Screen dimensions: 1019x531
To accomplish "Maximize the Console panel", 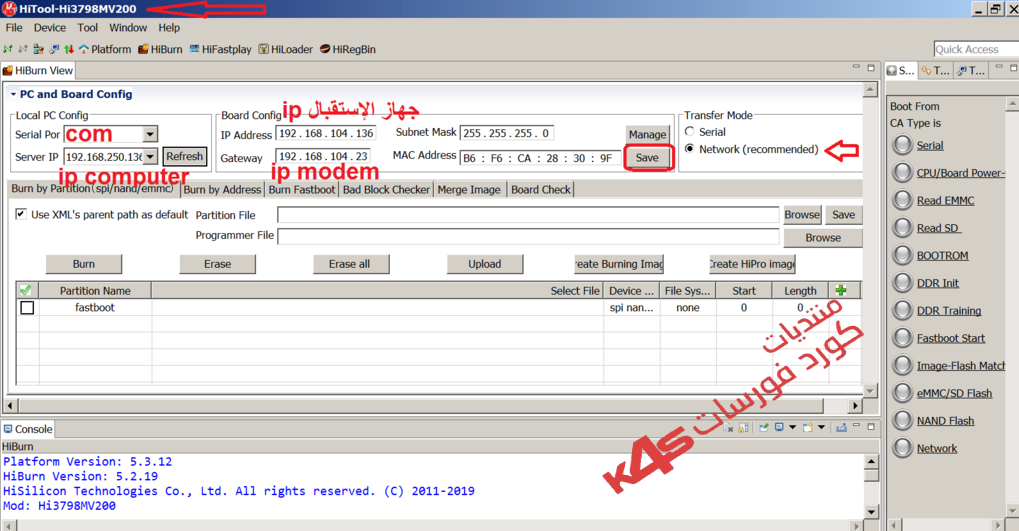I will (x=871, y=426).
